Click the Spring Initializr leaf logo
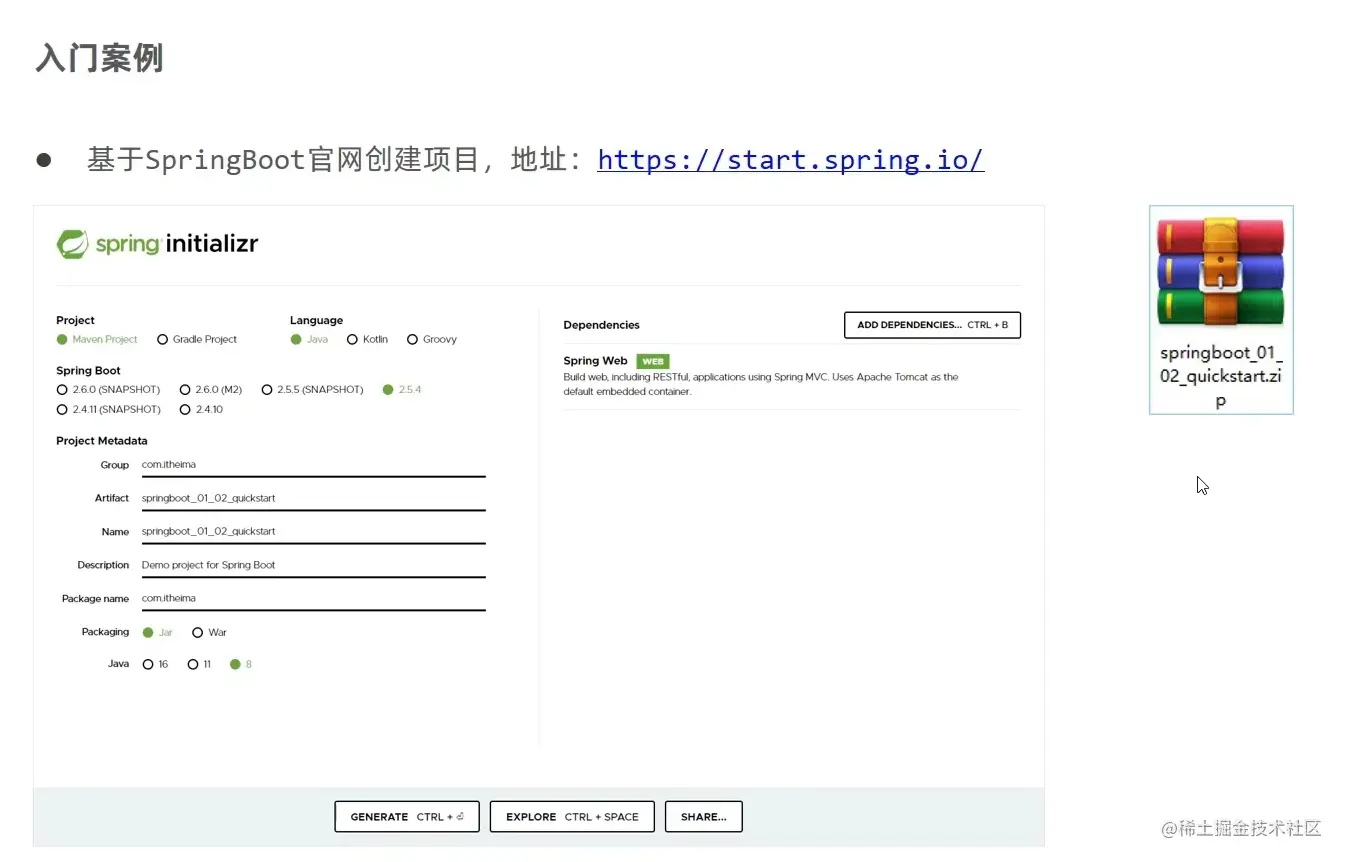Image resolution: width=1345 pixels, height=862 pixels. tap(71, 242)
